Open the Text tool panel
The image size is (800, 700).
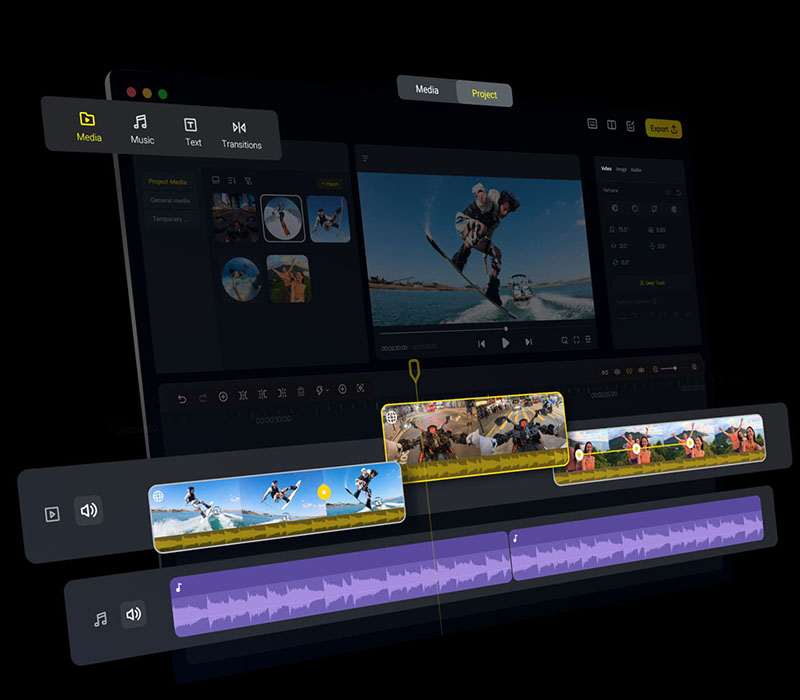tap(192, 132)
